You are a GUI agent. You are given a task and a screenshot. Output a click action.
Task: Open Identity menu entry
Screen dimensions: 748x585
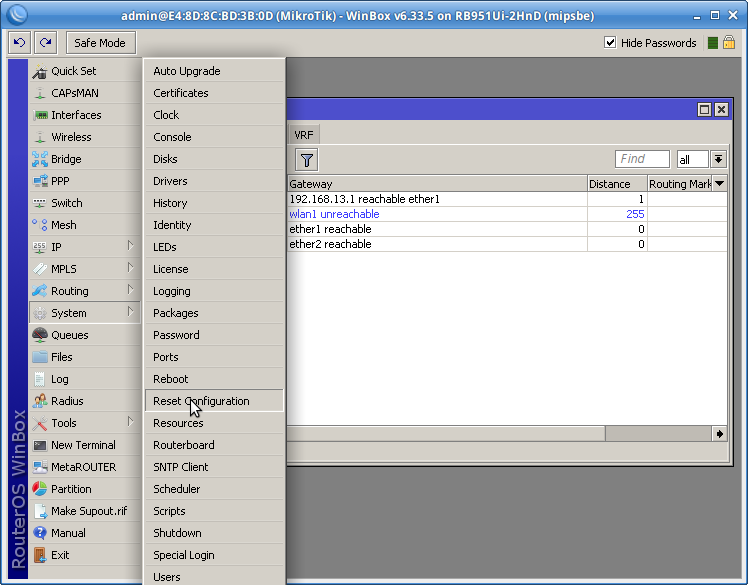(214, 225)
